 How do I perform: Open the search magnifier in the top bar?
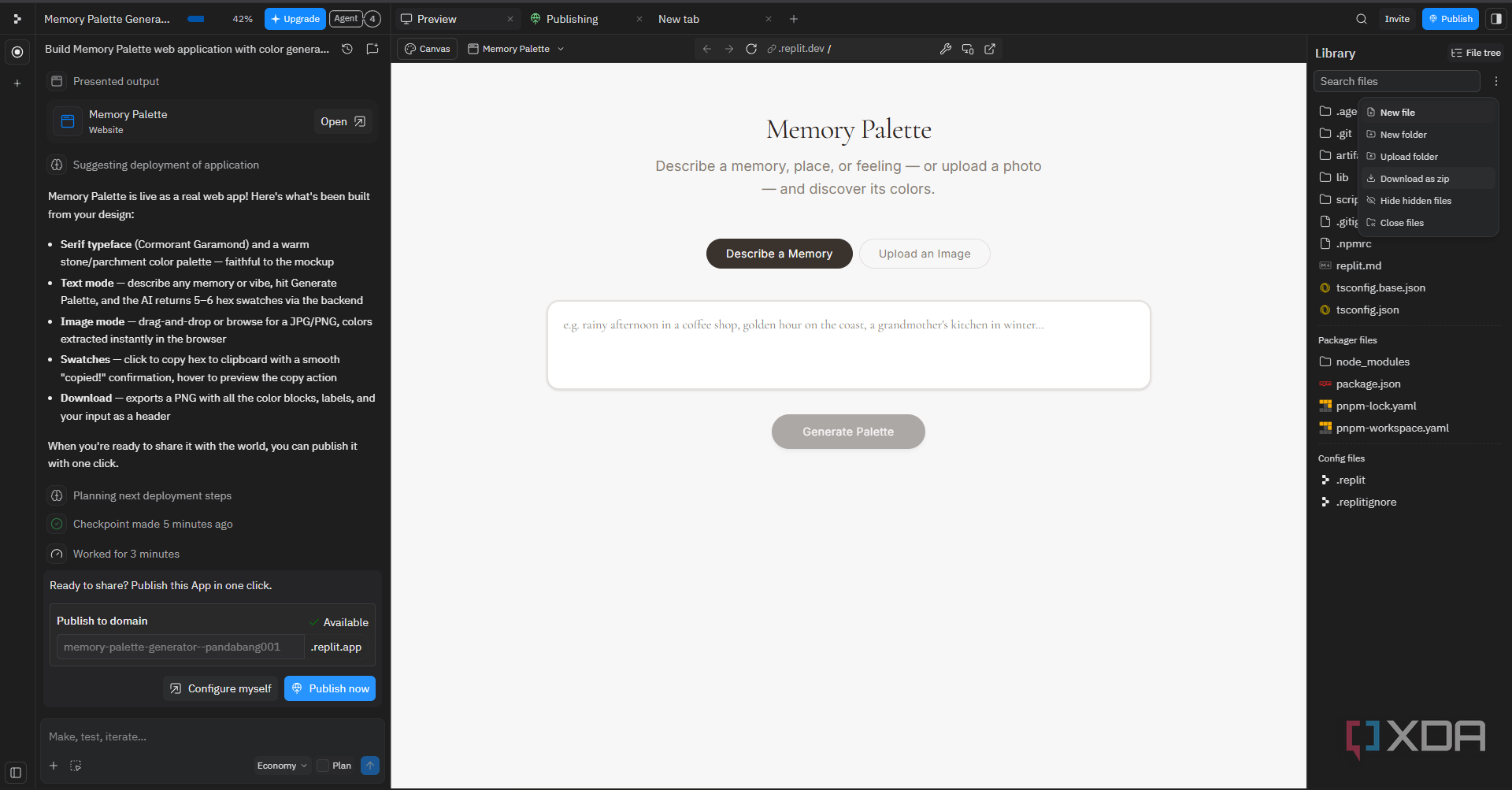(x=1362, y=19)
